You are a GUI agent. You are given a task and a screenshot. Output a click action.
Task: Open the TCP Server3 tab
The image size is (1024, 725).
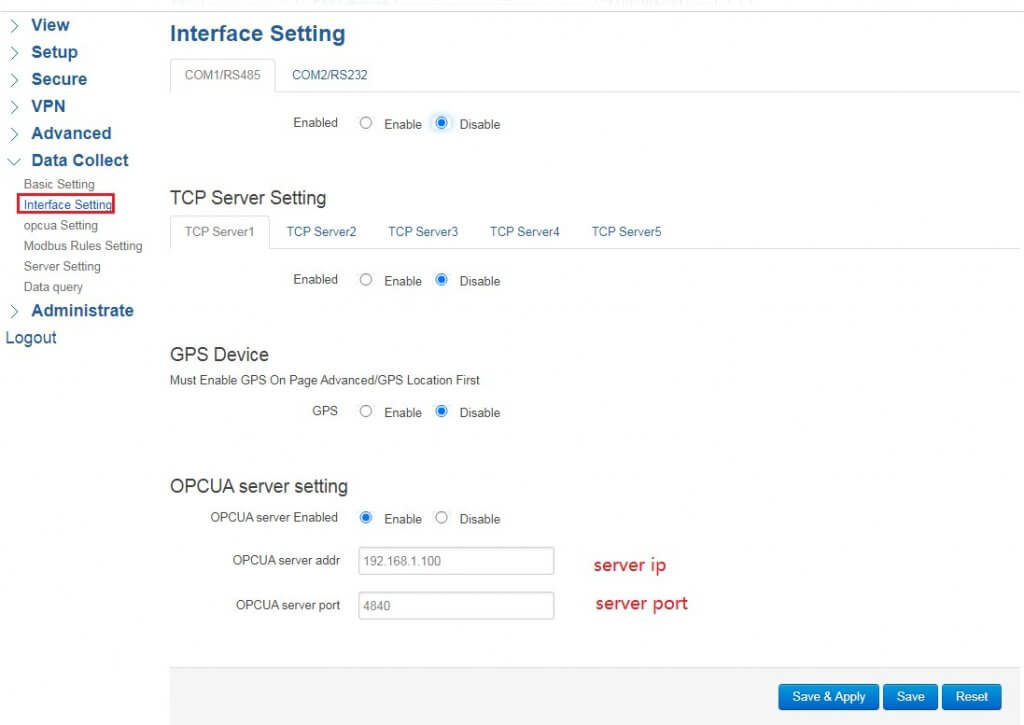pos(423,231)
